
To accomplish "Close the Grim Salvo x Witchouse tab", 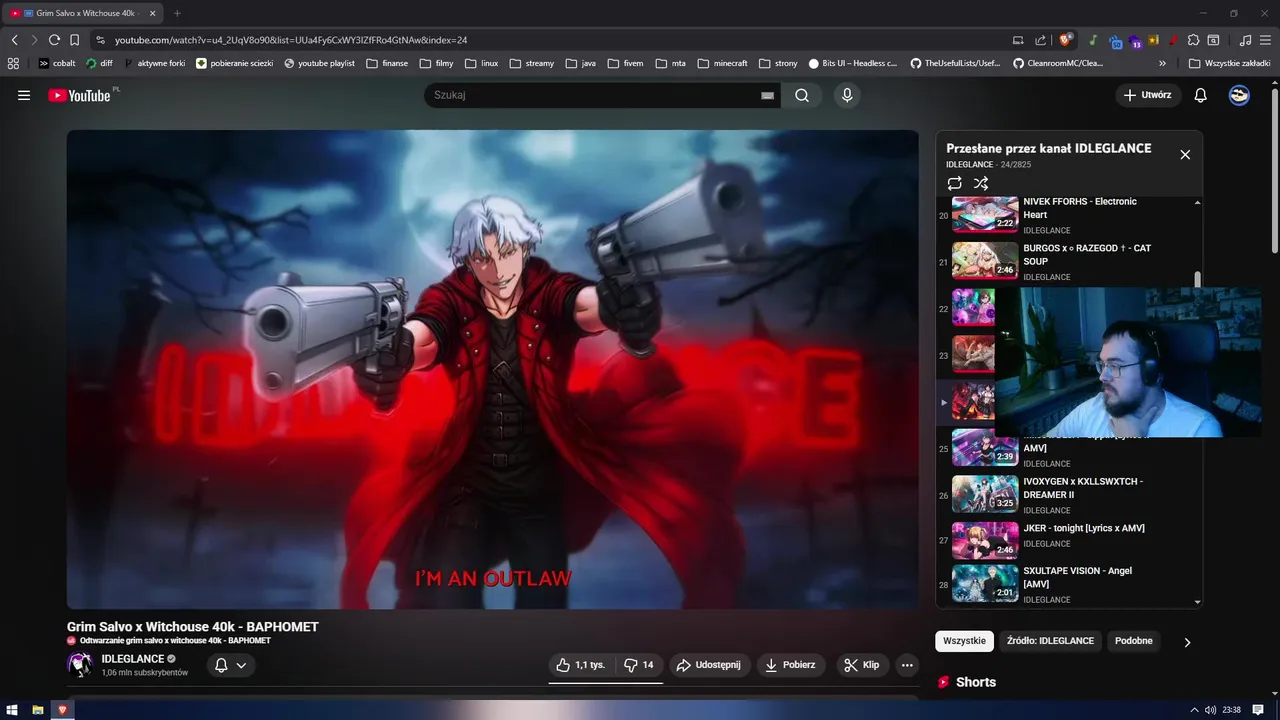I will click(x=152, y=13).
